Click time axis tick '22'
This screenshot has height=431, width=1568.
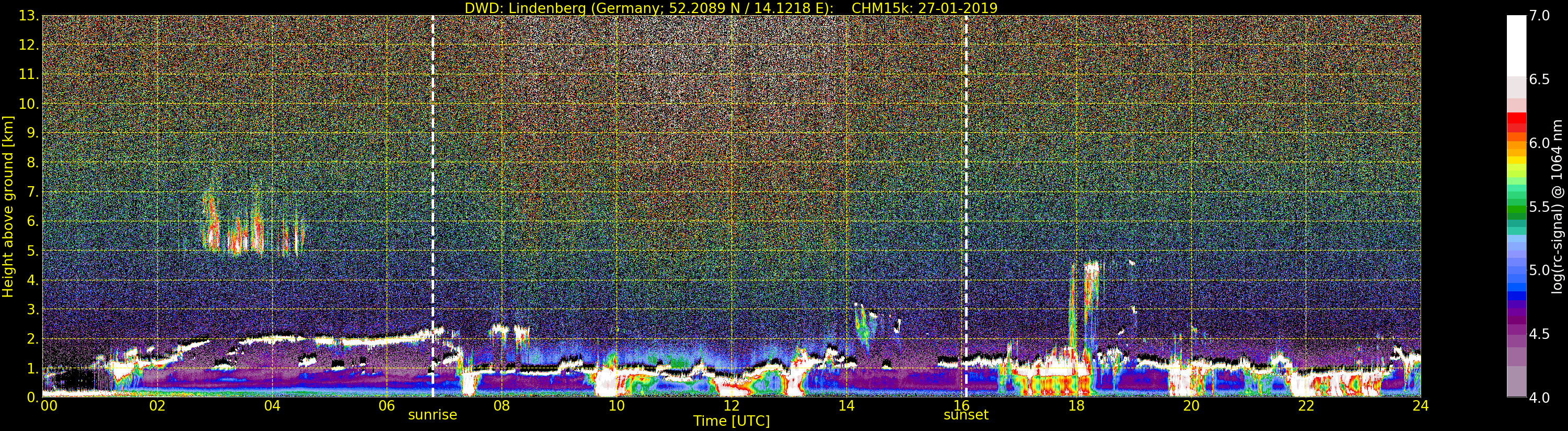coord(1306,406)
